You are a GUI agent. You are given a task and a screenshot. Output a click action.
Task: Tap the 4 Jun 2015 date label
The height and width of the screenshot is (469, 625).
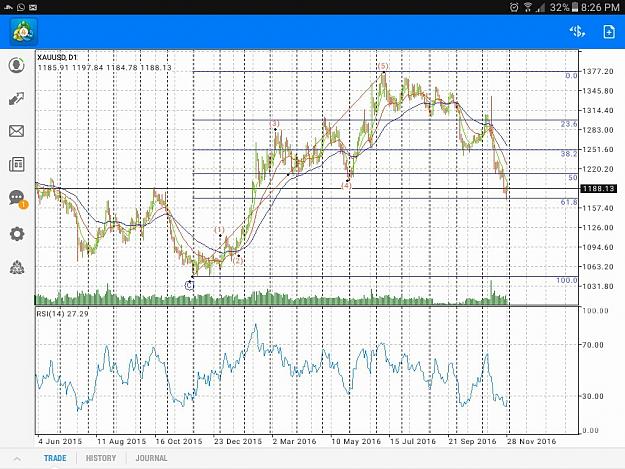[x=60, y=442]
